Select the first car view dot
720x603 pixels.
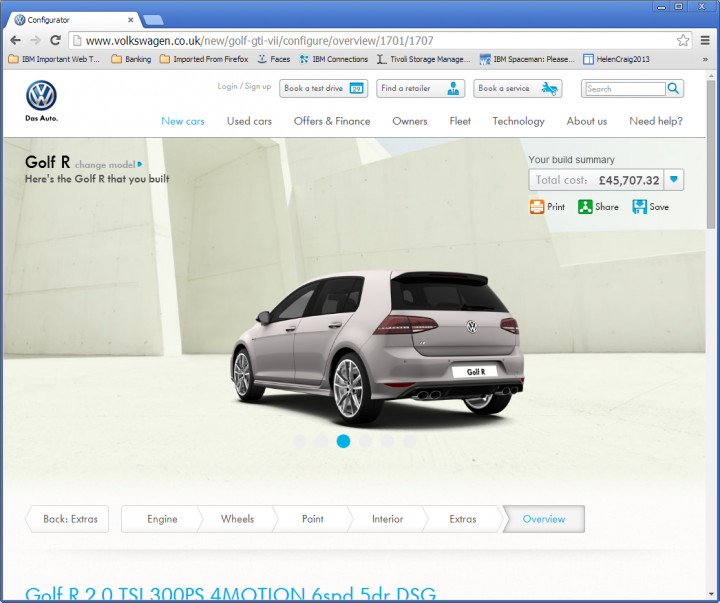[x=299, y=441]
